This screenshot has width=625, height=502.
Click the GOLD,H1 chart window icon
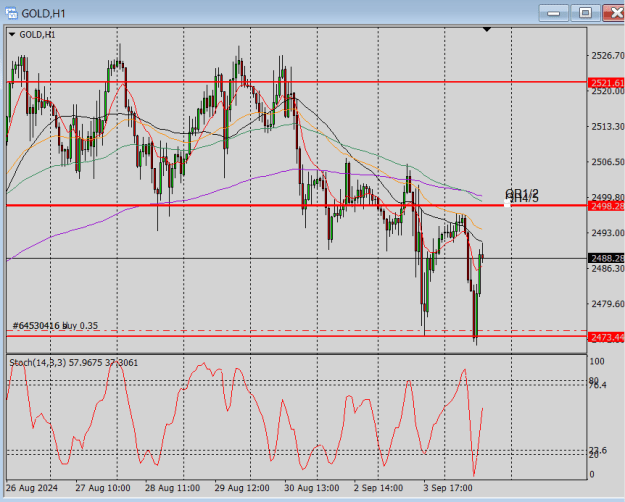[x=11, y=13]
